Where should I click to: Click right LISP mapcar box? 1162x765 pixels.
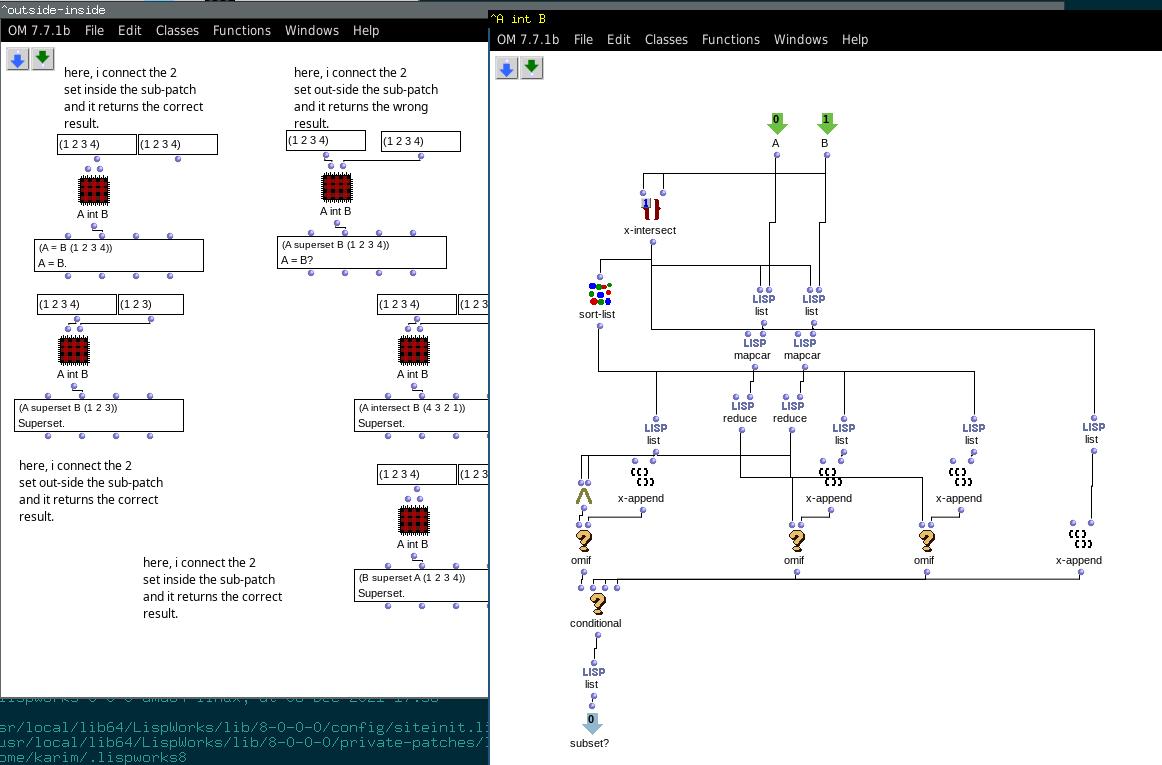804,343
